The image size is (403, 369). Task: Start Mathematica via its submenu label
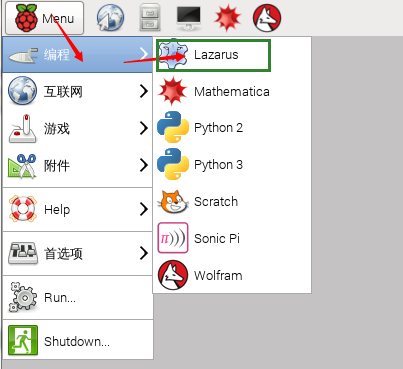click(232, 91)
